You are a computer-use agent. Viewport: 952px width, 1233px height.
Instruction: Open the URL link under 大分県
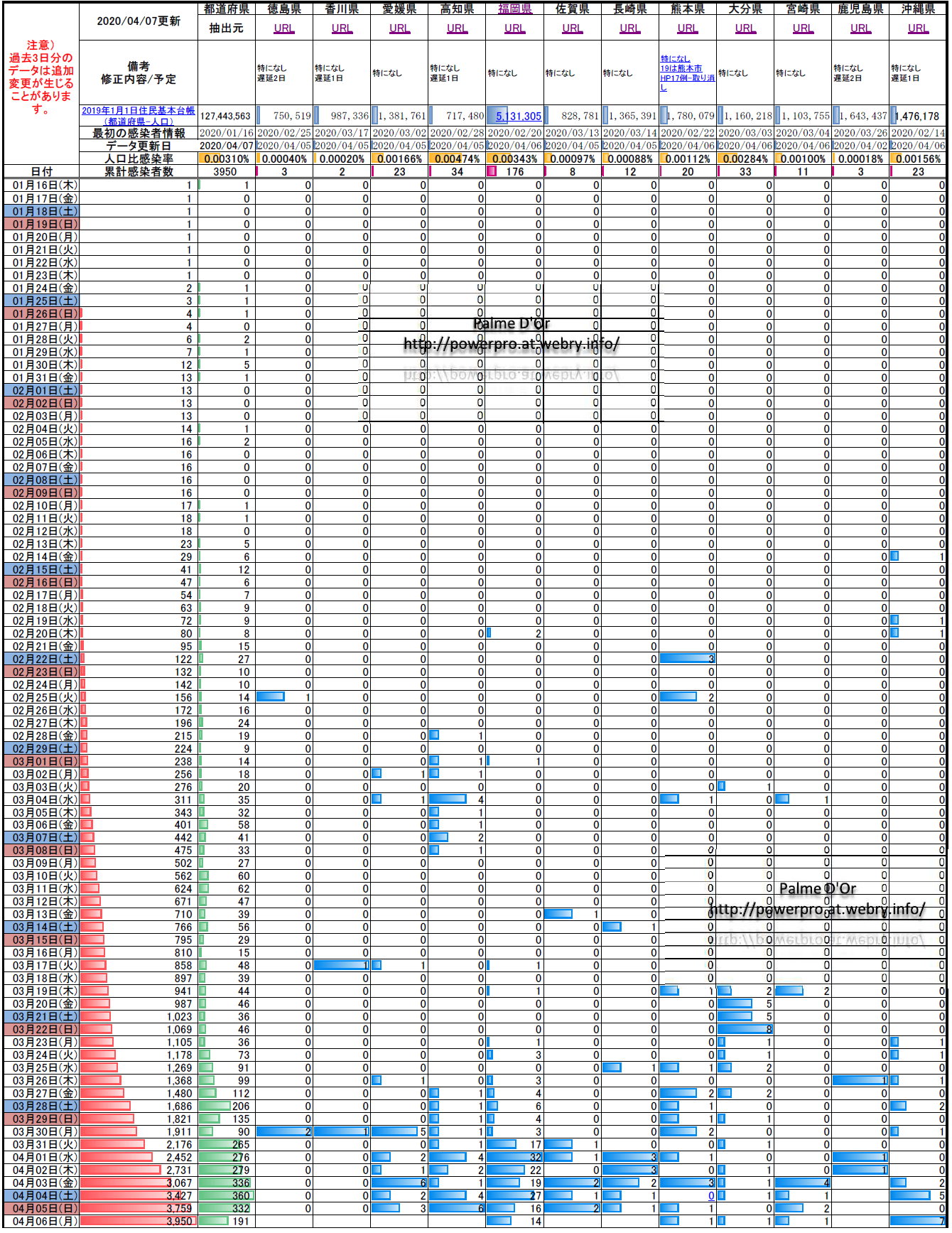(x=745, y=28)
